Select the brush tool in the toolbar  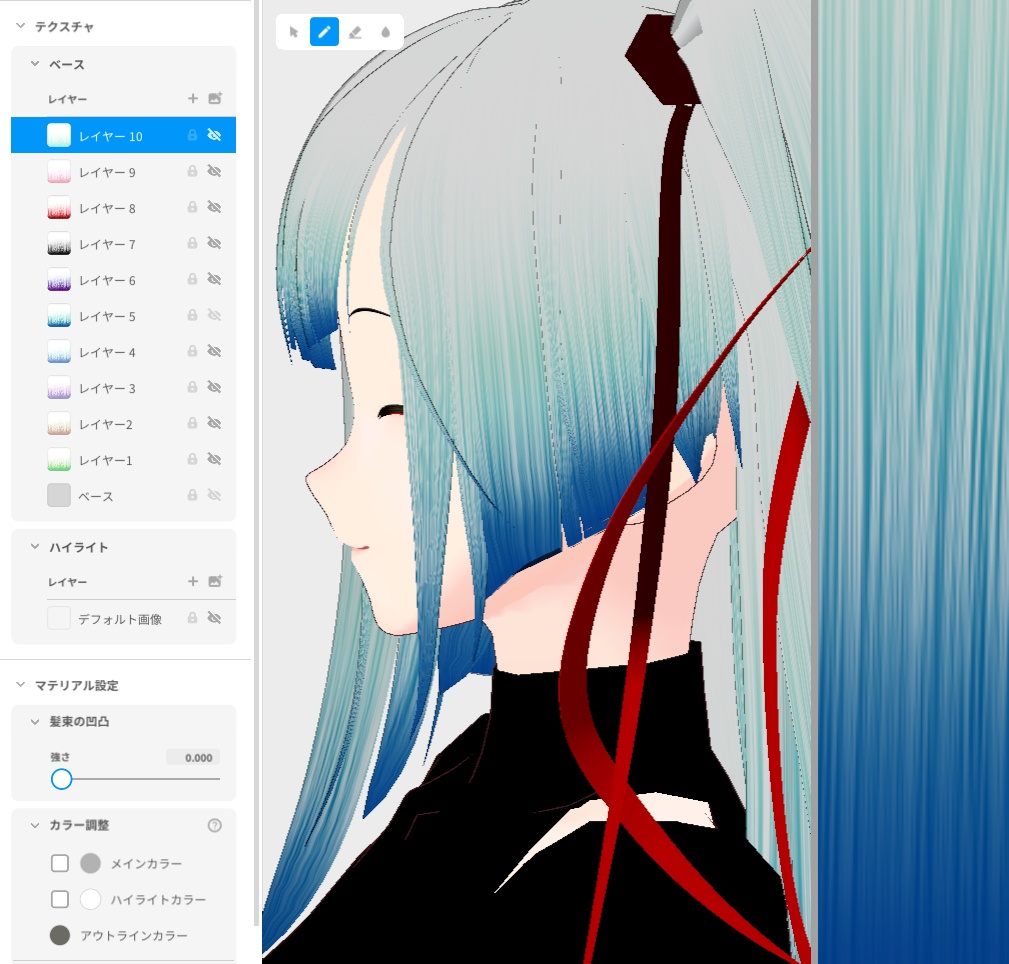324,32
